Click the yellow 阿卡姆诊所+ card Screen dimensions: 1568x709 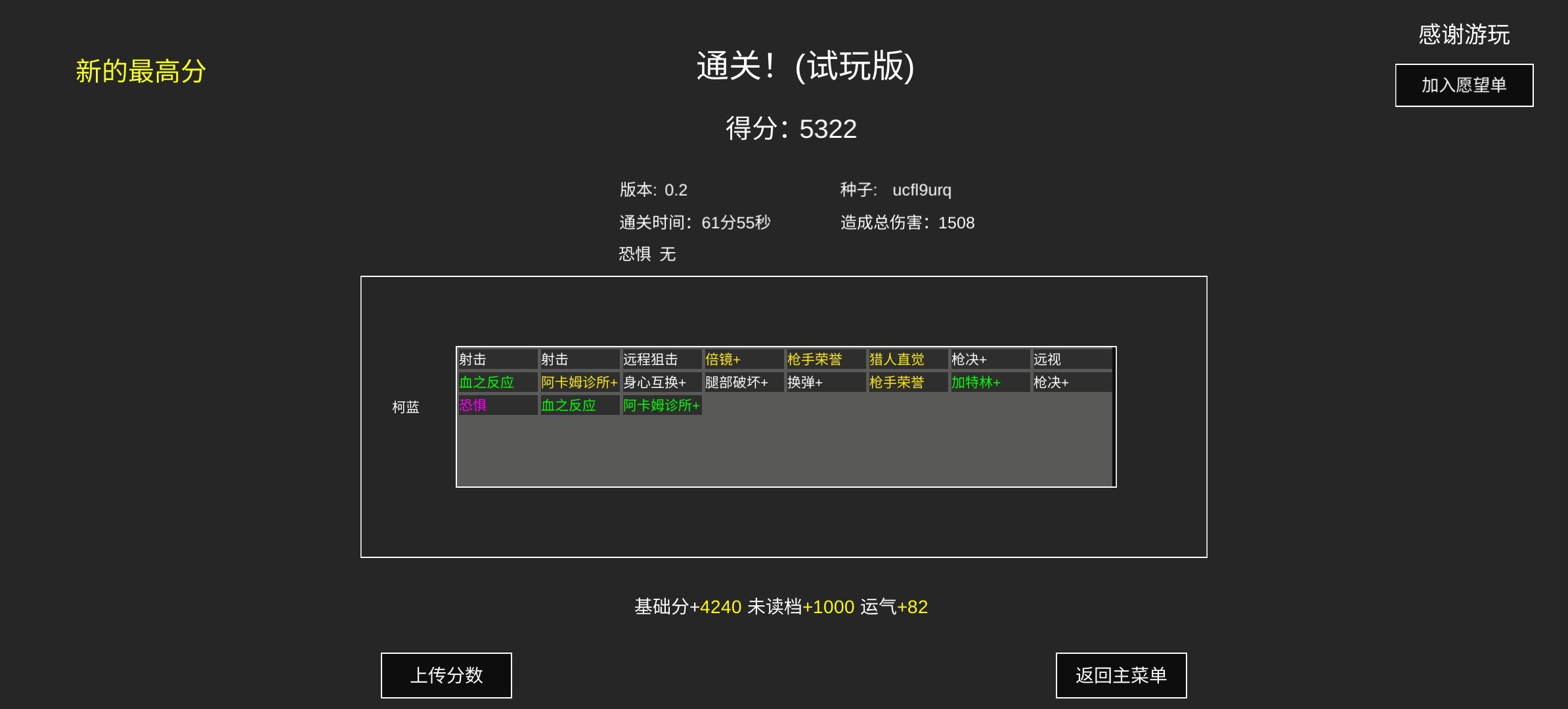click(579, 382)
